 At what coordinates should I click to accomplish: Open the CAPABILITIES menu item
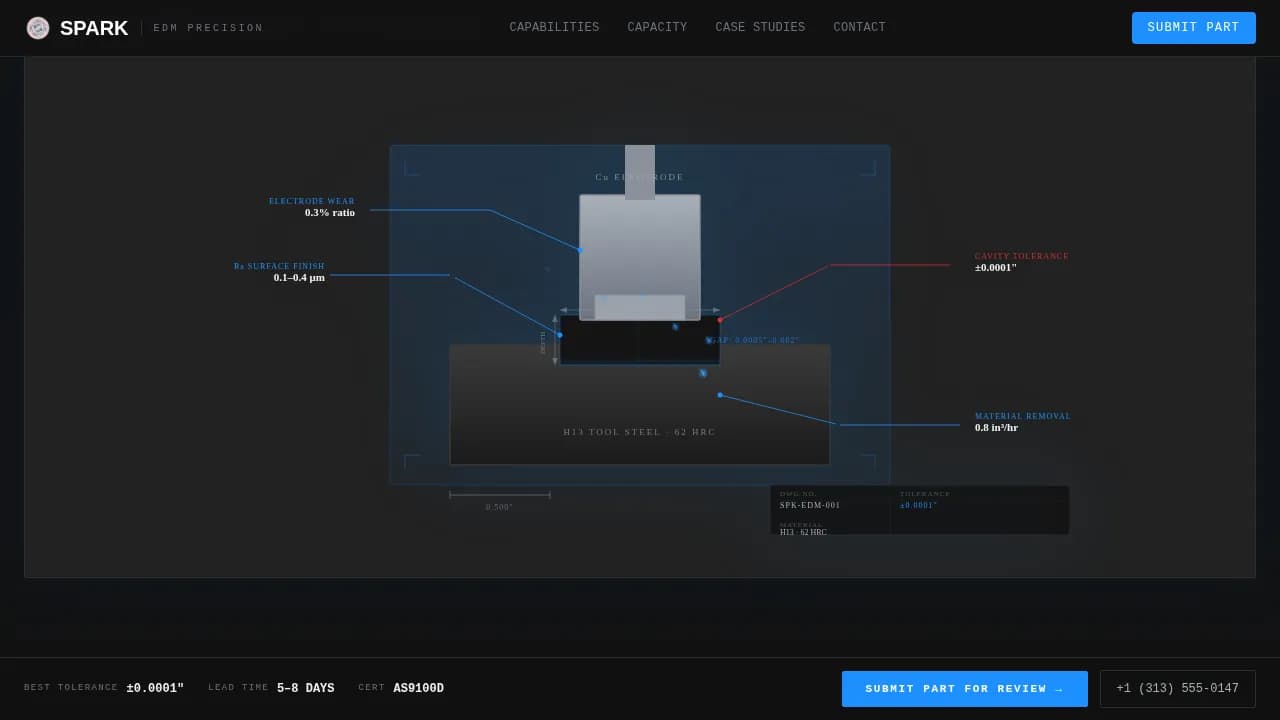point(554,27)
